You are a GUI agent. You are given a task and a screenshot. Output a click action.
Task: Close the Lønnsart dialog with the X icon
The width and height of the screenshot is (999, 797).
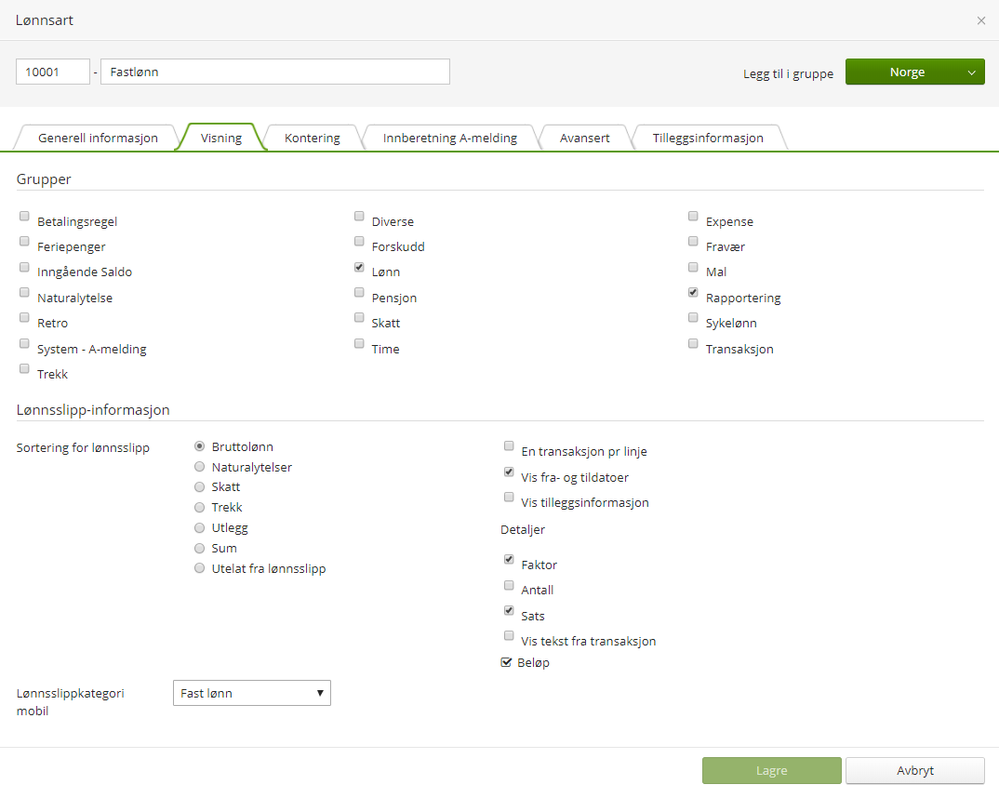pyautogui.click(x=981, y=20)
